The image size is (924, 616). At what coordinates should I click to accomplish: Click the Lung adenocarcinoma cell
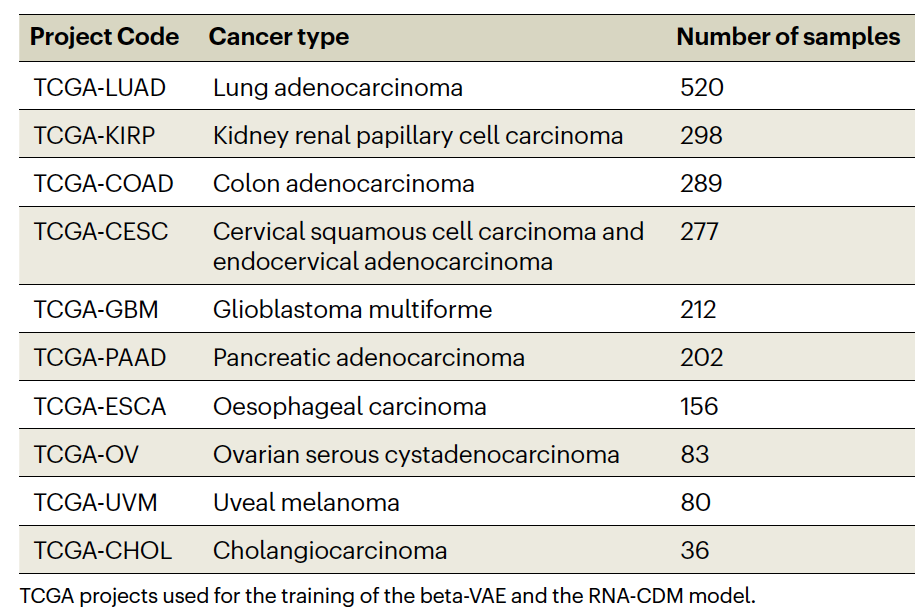tap(338, 88)
